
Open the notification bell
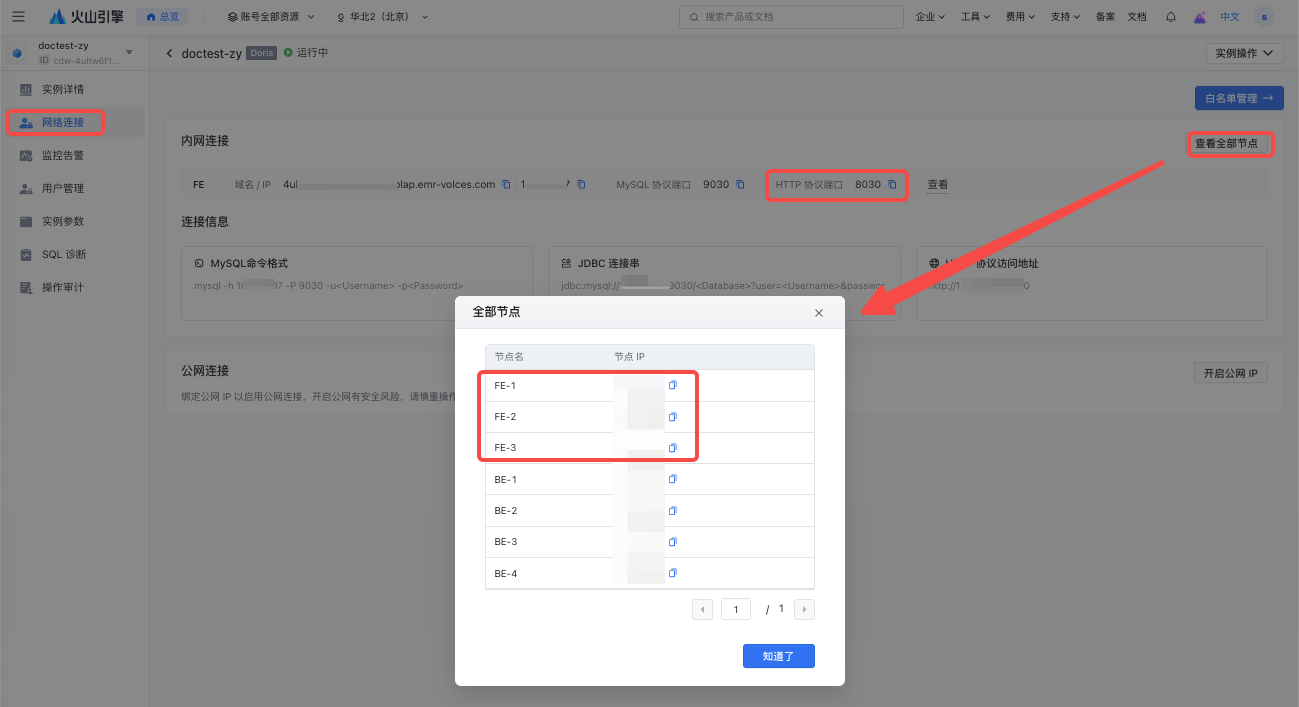(1171, 17)
